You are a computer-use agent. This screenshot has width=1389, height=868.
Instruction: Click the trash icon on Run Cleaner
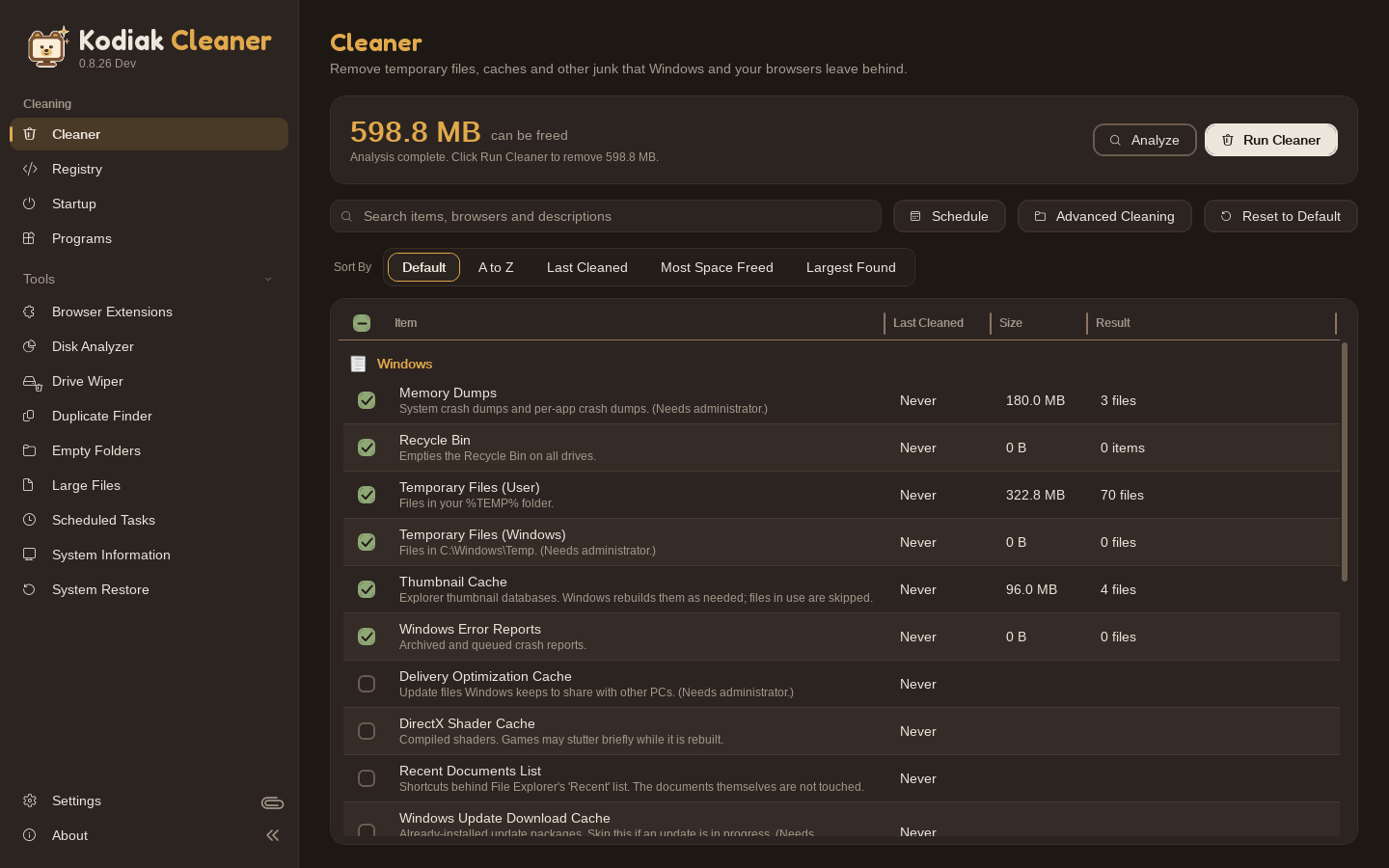(1228, 140)
